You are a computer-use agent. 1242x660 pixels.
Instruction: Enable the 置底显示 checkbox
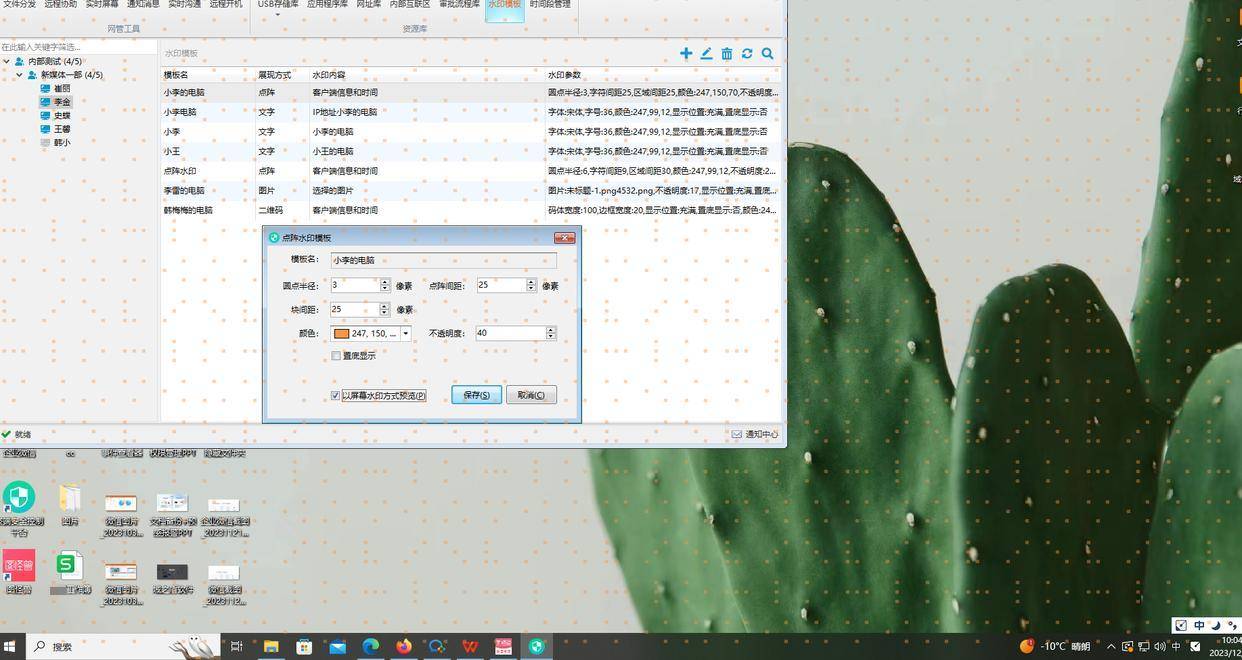(x=336, y=356)
